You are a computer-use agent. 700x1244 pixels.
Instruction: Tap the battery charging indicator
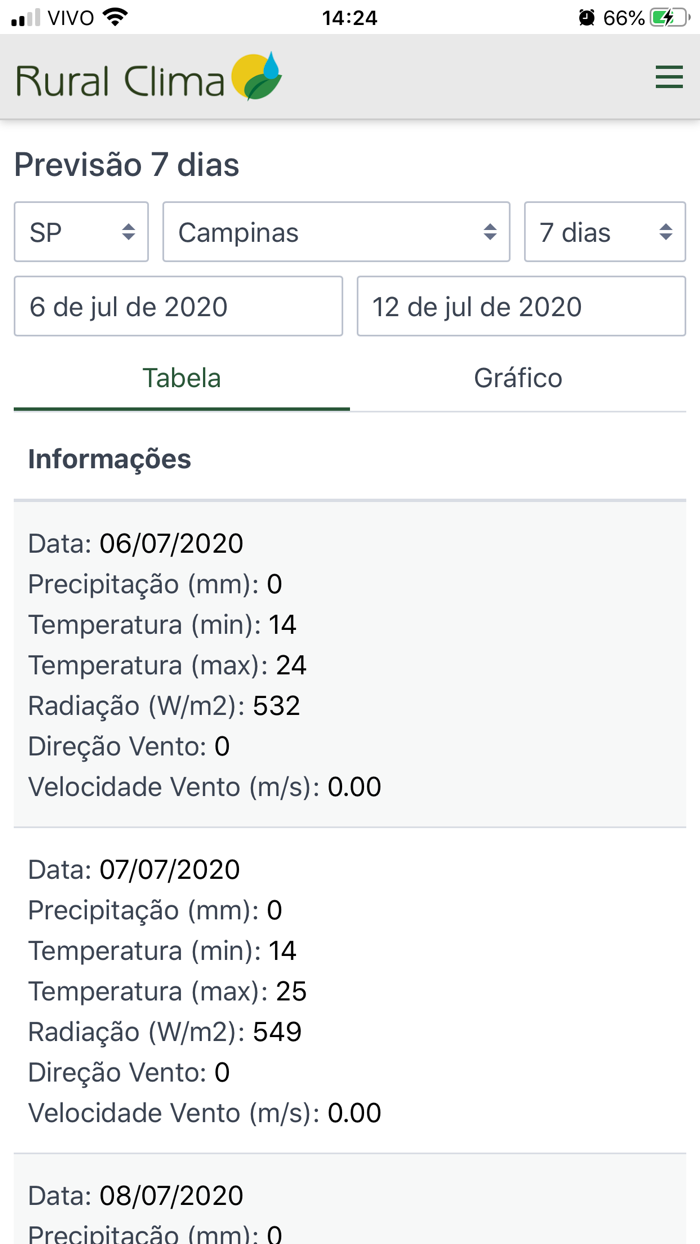[x=672, y=16]
